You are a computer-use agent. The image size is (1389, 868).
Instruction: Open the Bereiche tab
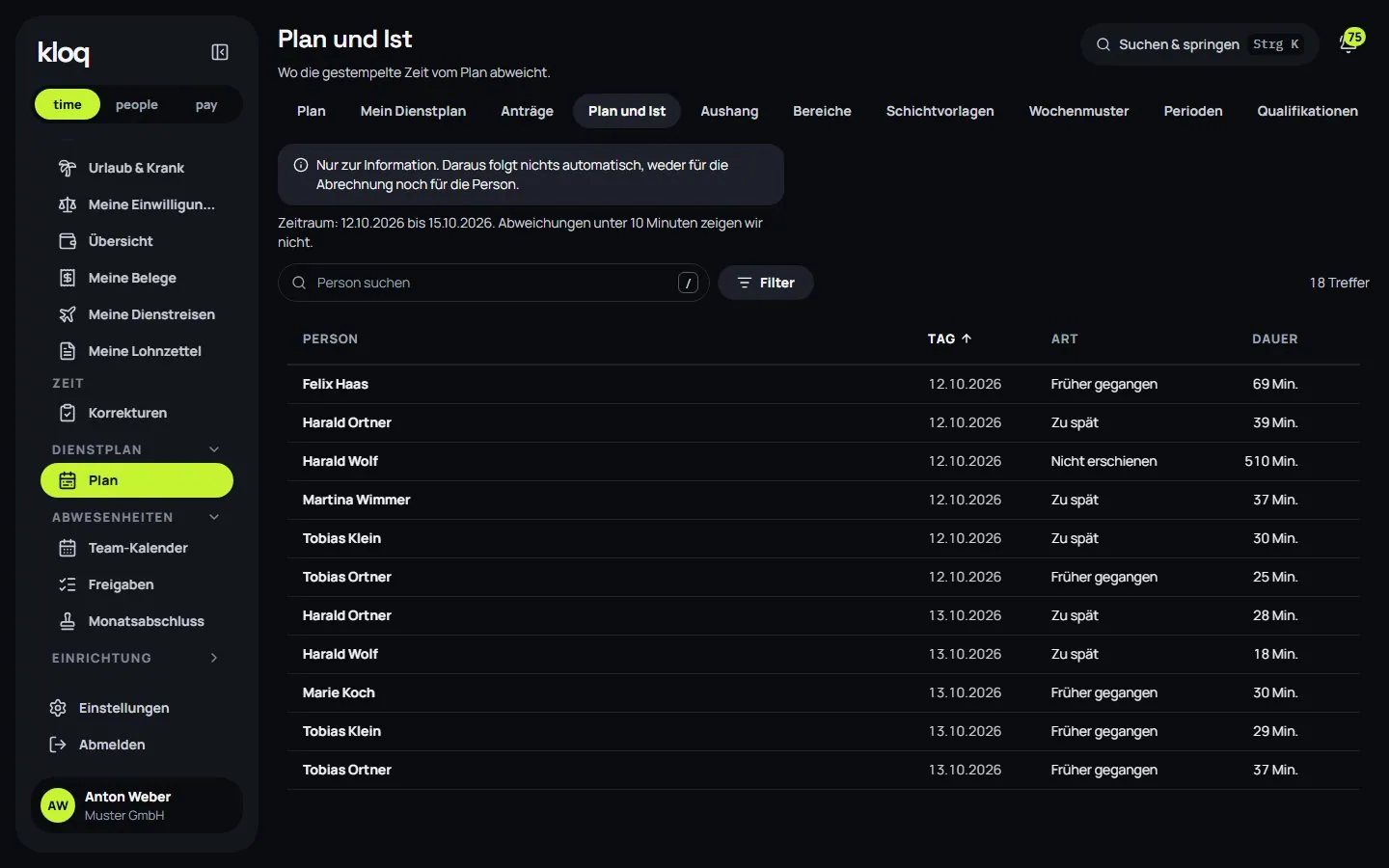(822, 111)
